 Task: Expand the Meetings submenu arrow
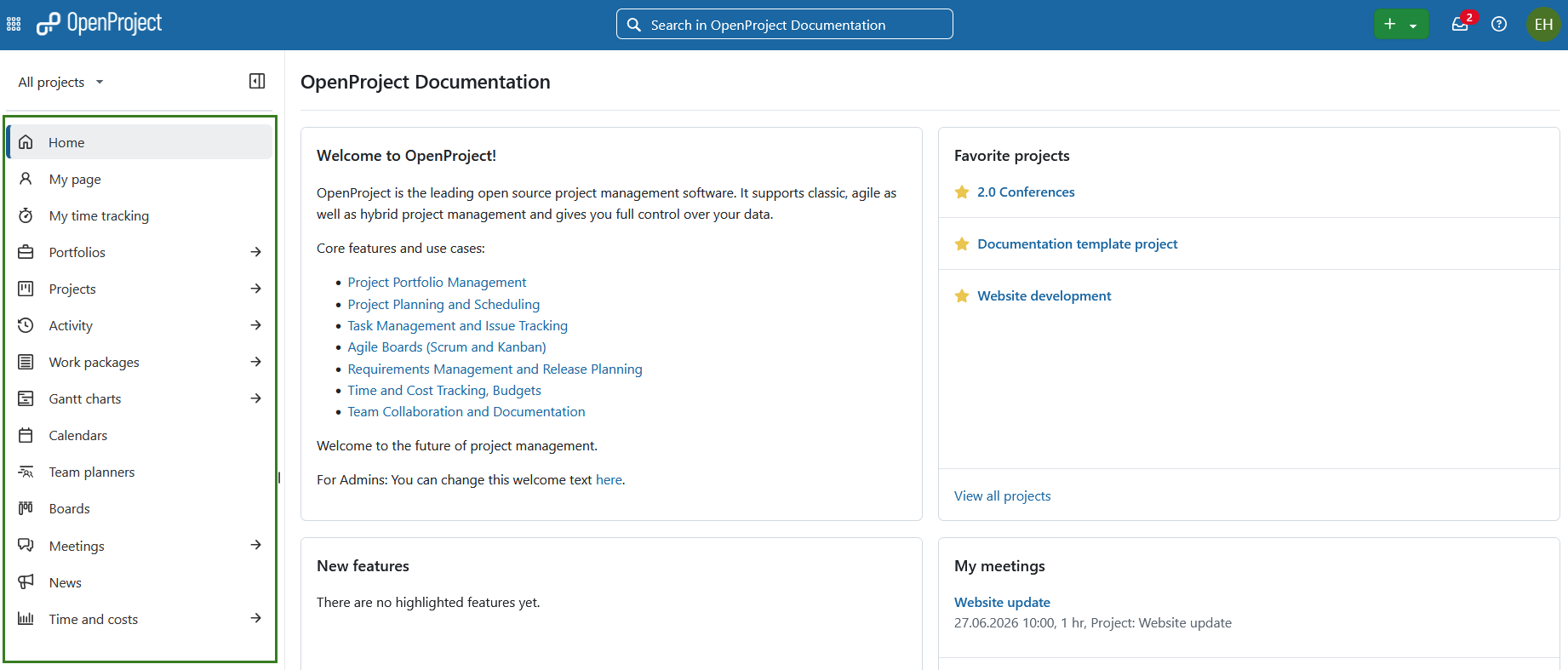click(x=255, y=545)
